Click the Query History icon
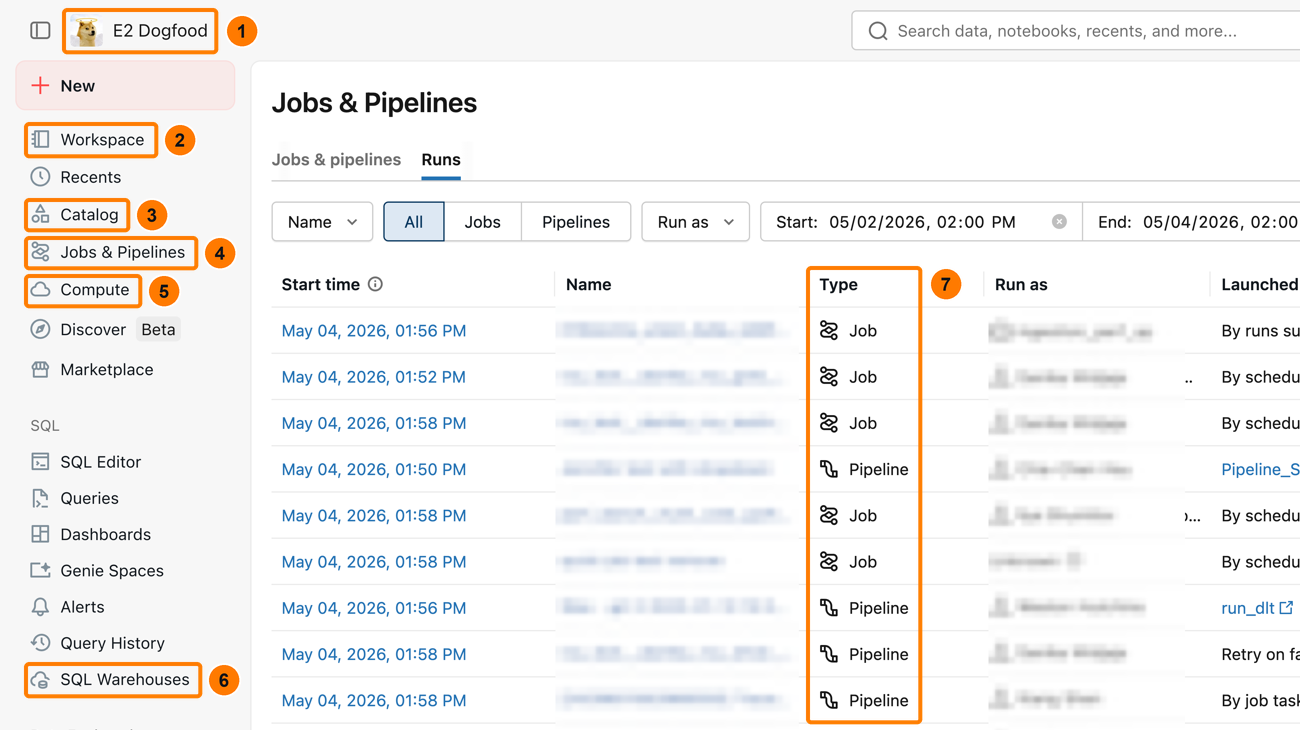Image resolution: width=1300 pixels, height=730 pixels. click(40, 643)
